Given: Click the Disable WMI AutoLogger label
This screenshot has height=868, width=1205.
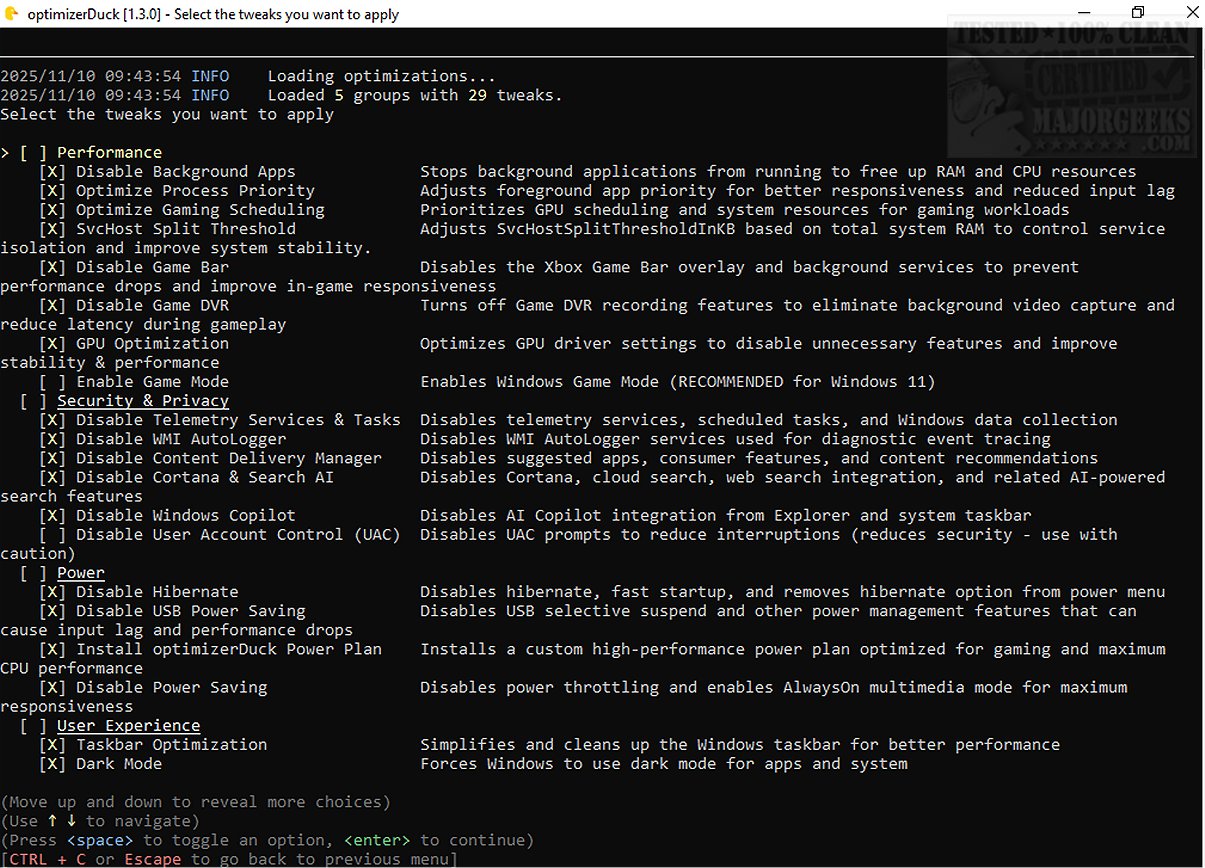Looking at the screenshot, I should 181,439.
